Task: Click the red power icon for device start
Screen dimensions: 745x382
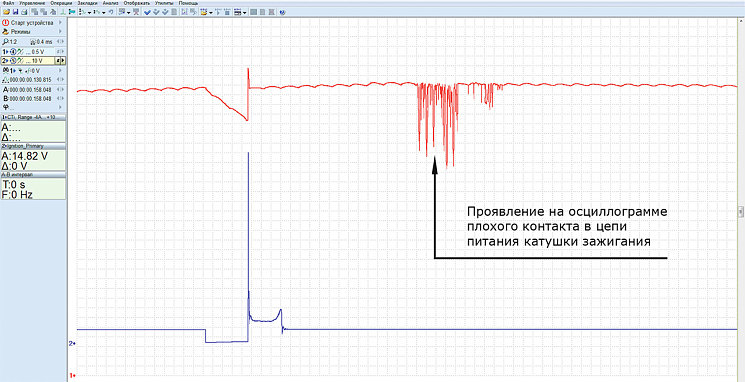Action: pos(6,22)
